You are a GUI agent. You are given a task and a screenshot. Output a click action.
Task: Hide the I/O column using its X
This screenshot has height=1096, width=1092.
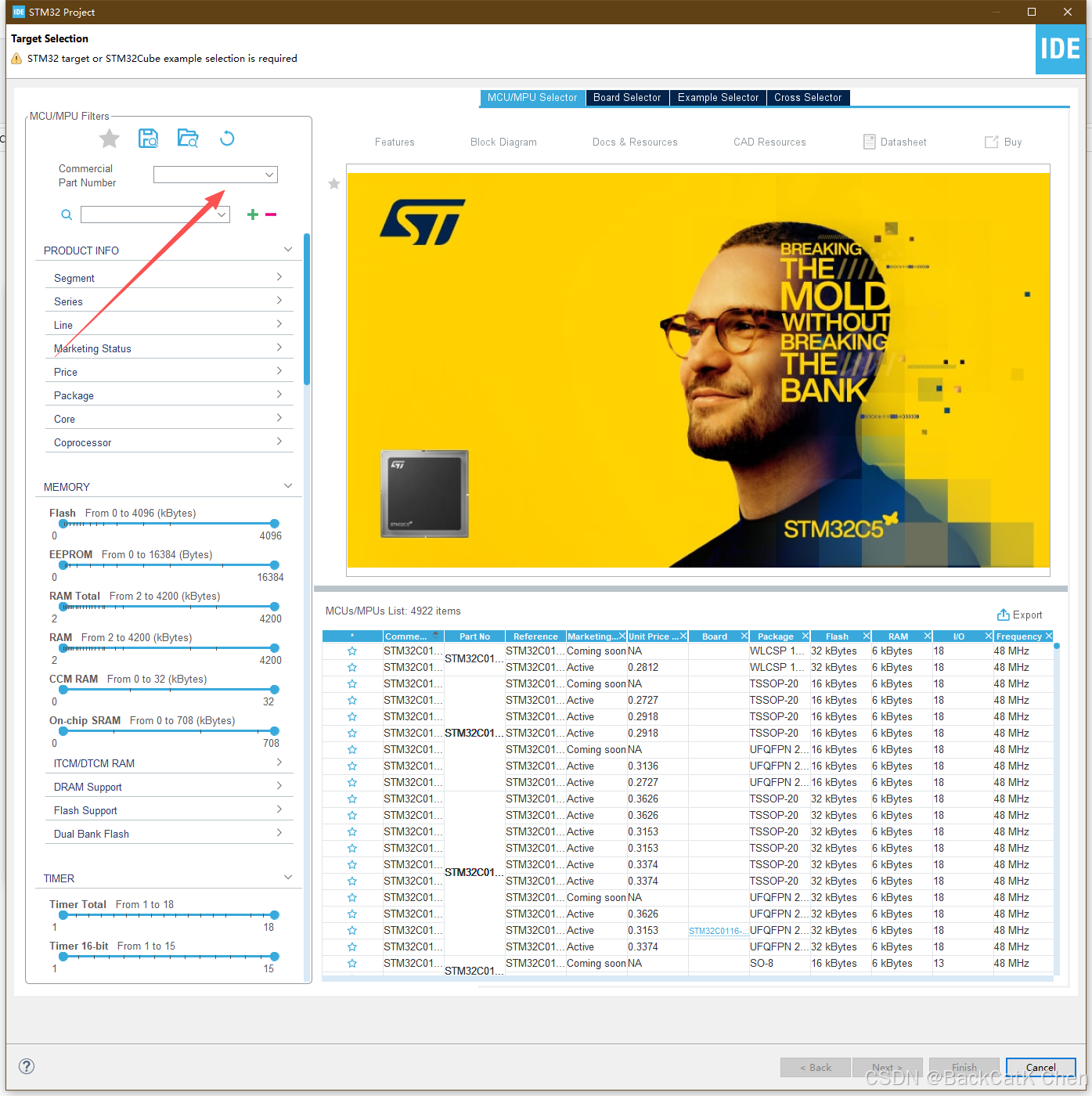tap(989, 636)
